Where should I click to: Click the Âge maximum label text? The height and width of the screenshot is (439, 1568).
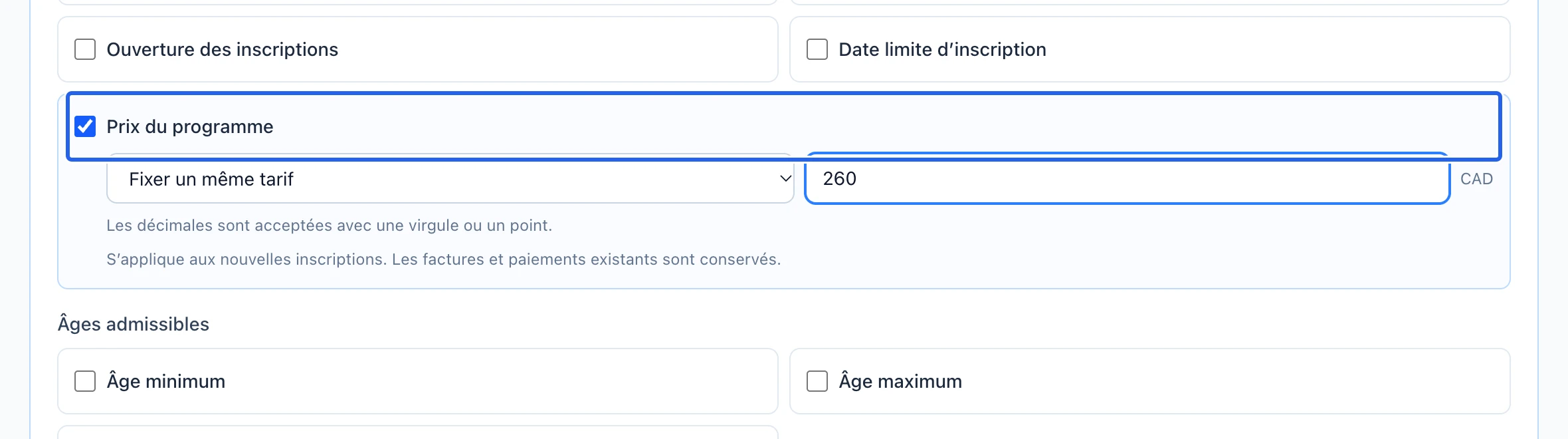[x=900, y=381]
